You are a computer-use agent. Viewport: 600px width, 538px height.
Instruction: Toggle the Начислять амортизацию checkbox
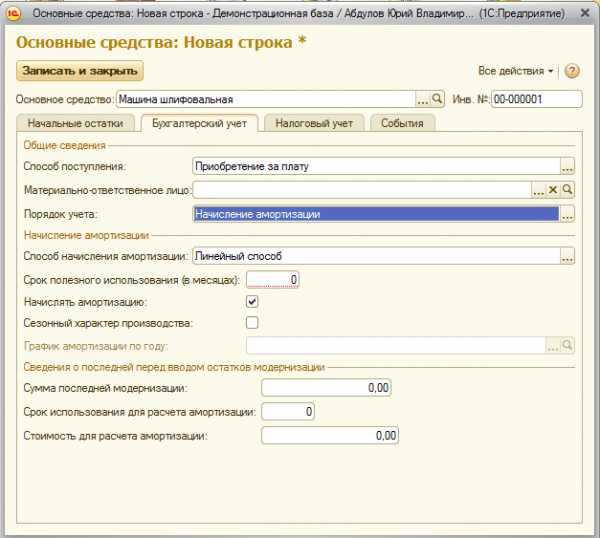[x=252, y=302]
